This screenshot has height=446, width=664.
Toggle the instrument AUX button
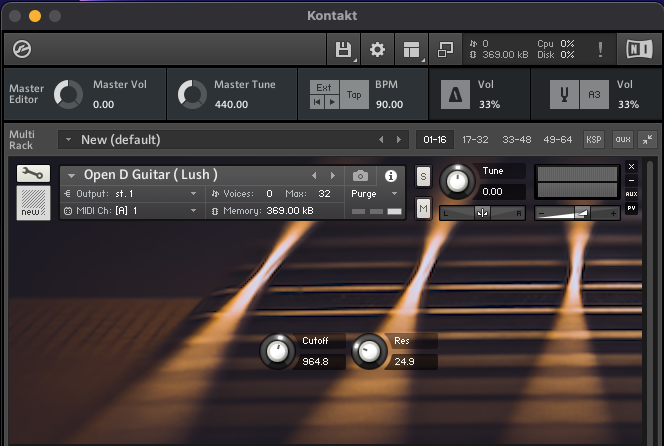click(631, 194)
